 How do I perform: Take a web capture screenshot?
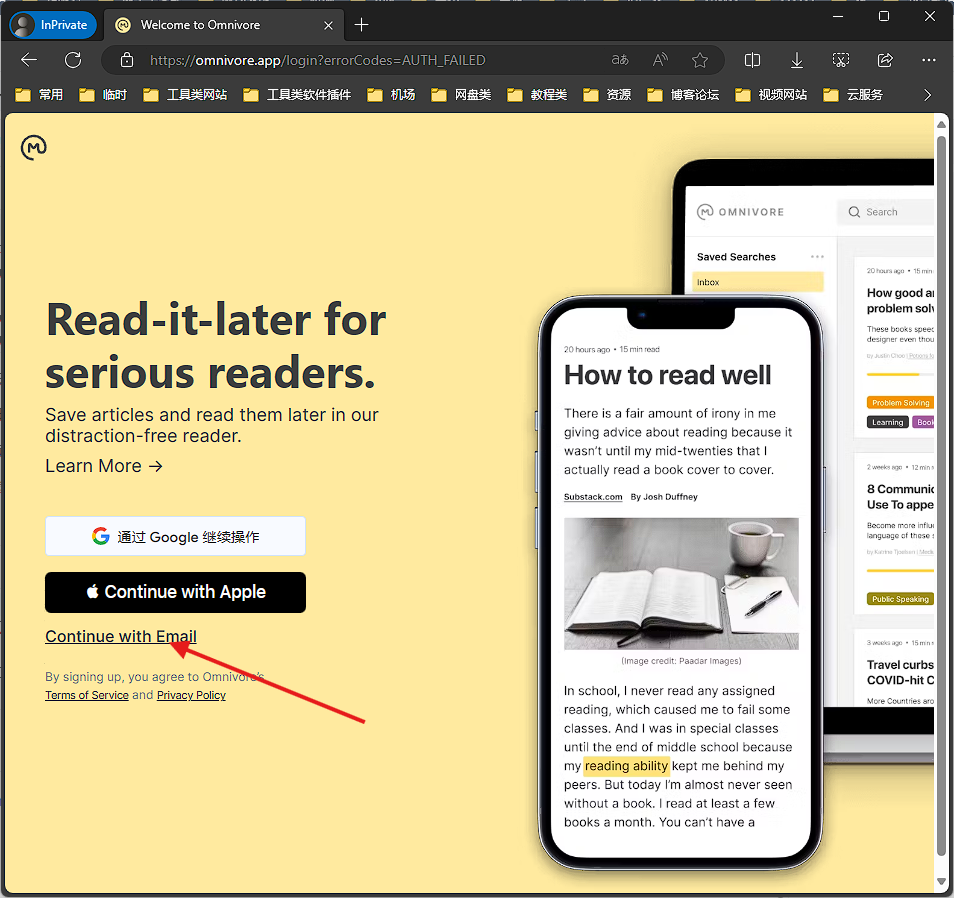tap(840, 60)
